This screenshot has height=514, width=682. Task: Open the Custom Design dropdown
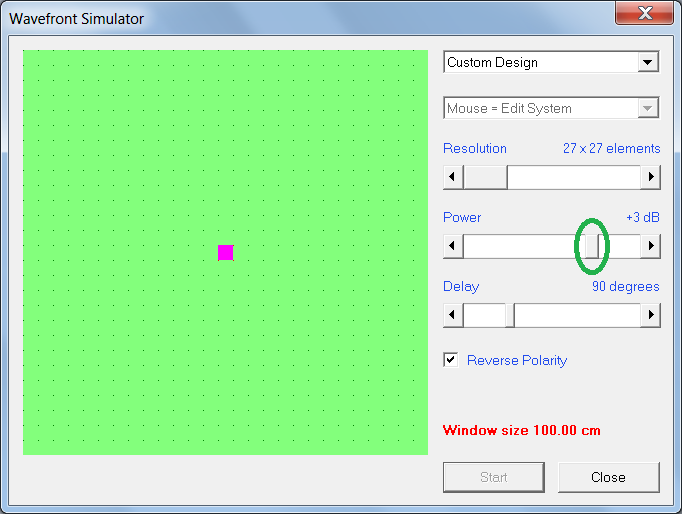pyautogui.click(x=551, y=62)
